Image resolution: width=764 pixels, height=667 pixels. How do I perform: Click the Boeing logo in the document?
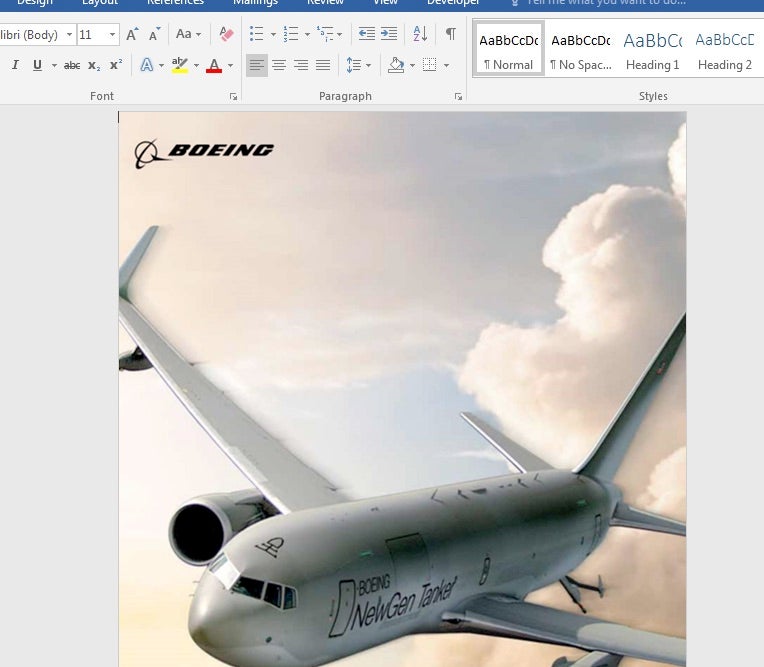pyautogui.click(x=204, y=152)
